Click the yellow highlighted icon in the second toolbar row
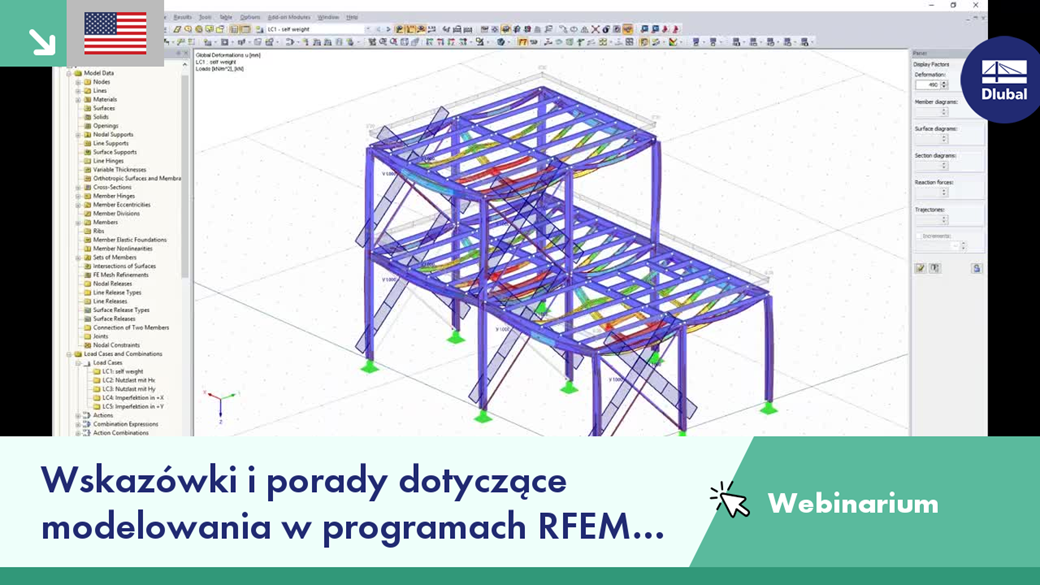The width and height of the screenshot is (1040, 585). coord(523,42)
